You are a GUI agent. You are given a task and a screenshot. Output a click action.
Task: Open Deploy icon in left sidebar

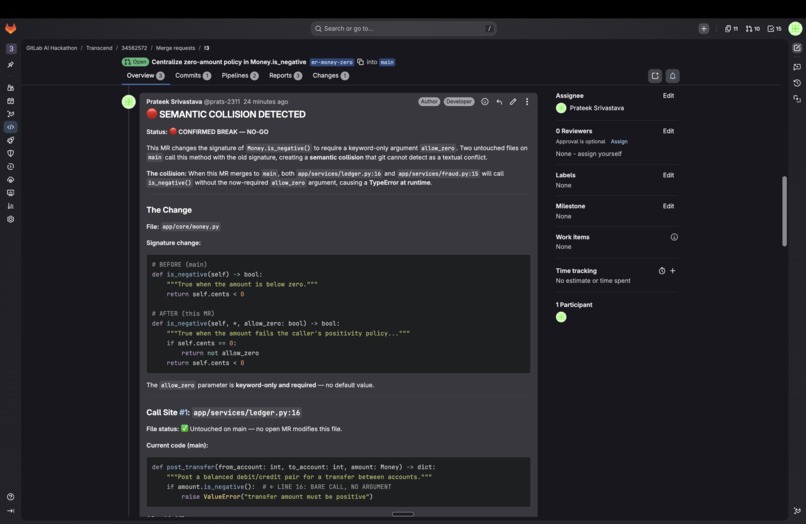click(x=10, y=167)
